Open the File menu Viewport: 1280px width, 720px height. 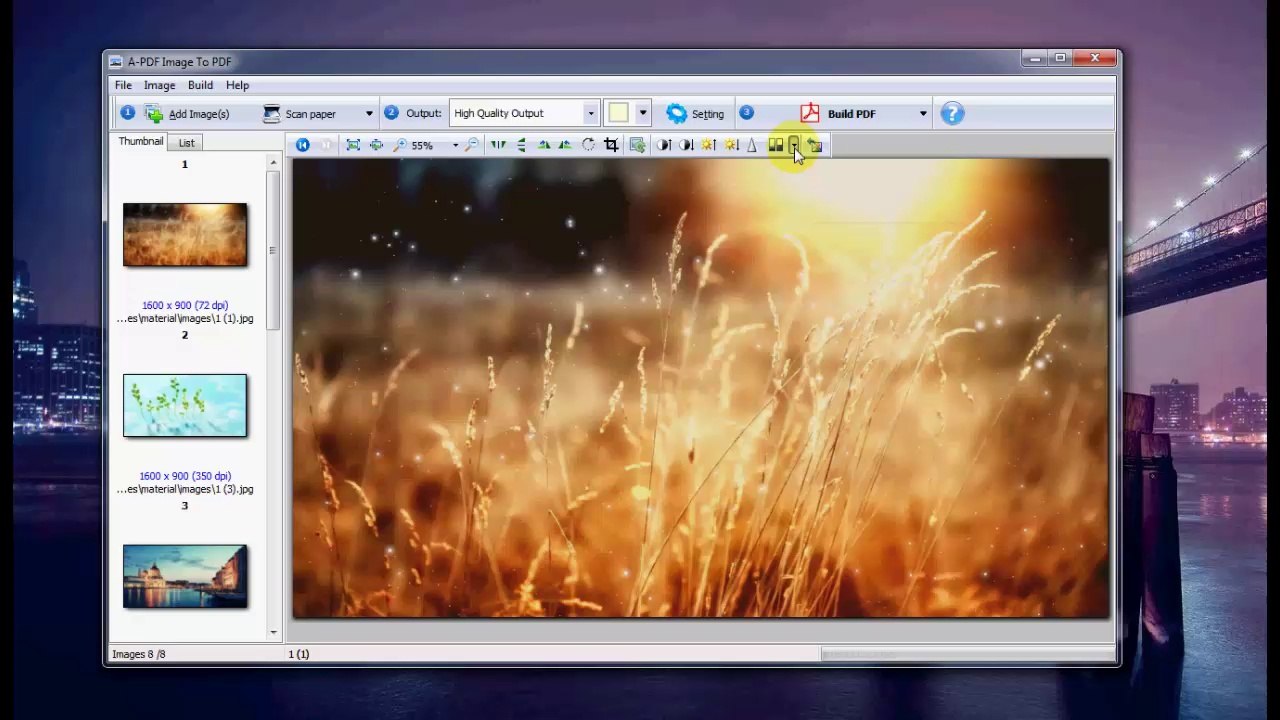[x=123, y=86]
